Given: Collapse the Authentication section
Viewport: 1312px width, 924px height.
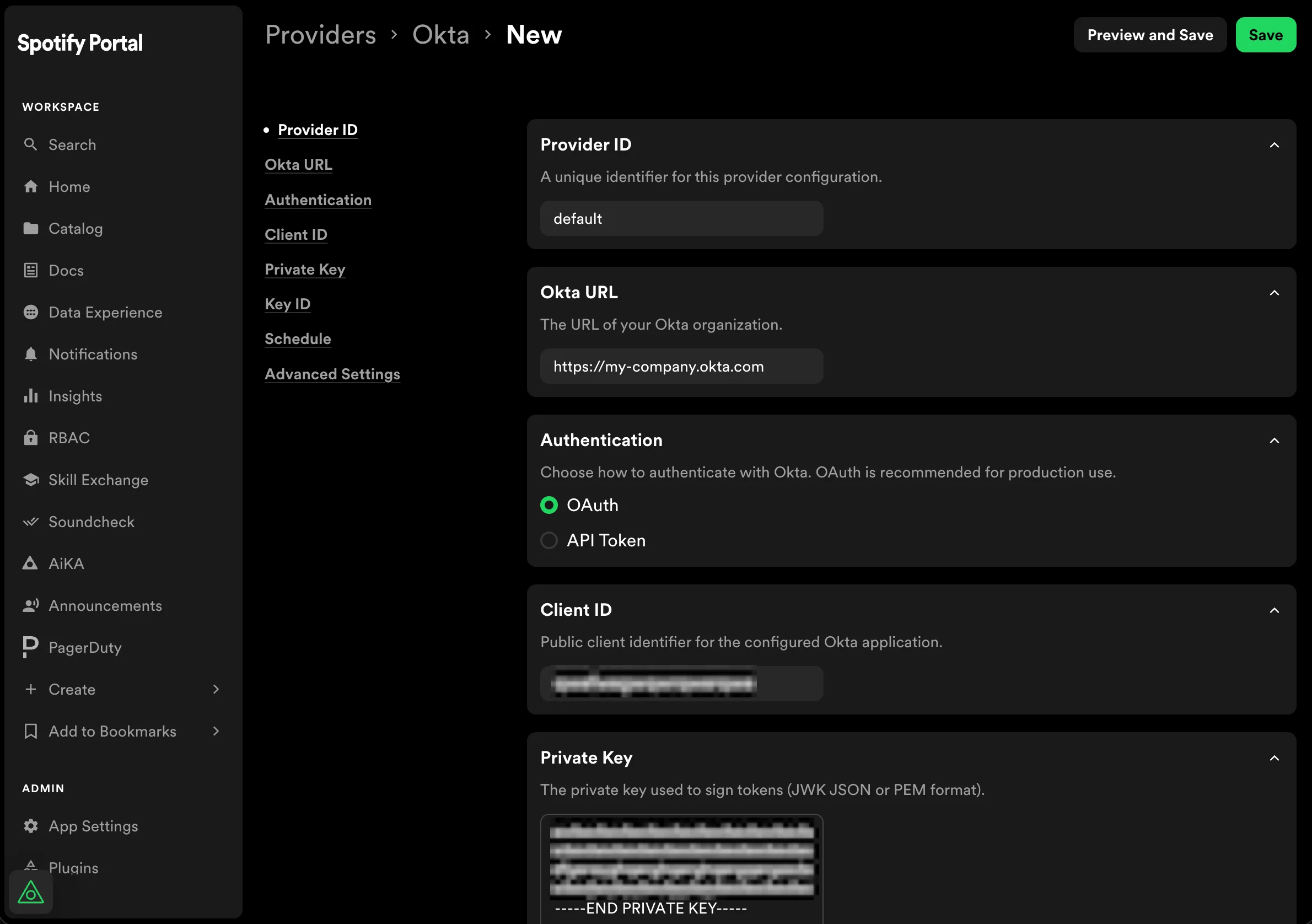Looking at the screenshot, I should point(1275,440).
